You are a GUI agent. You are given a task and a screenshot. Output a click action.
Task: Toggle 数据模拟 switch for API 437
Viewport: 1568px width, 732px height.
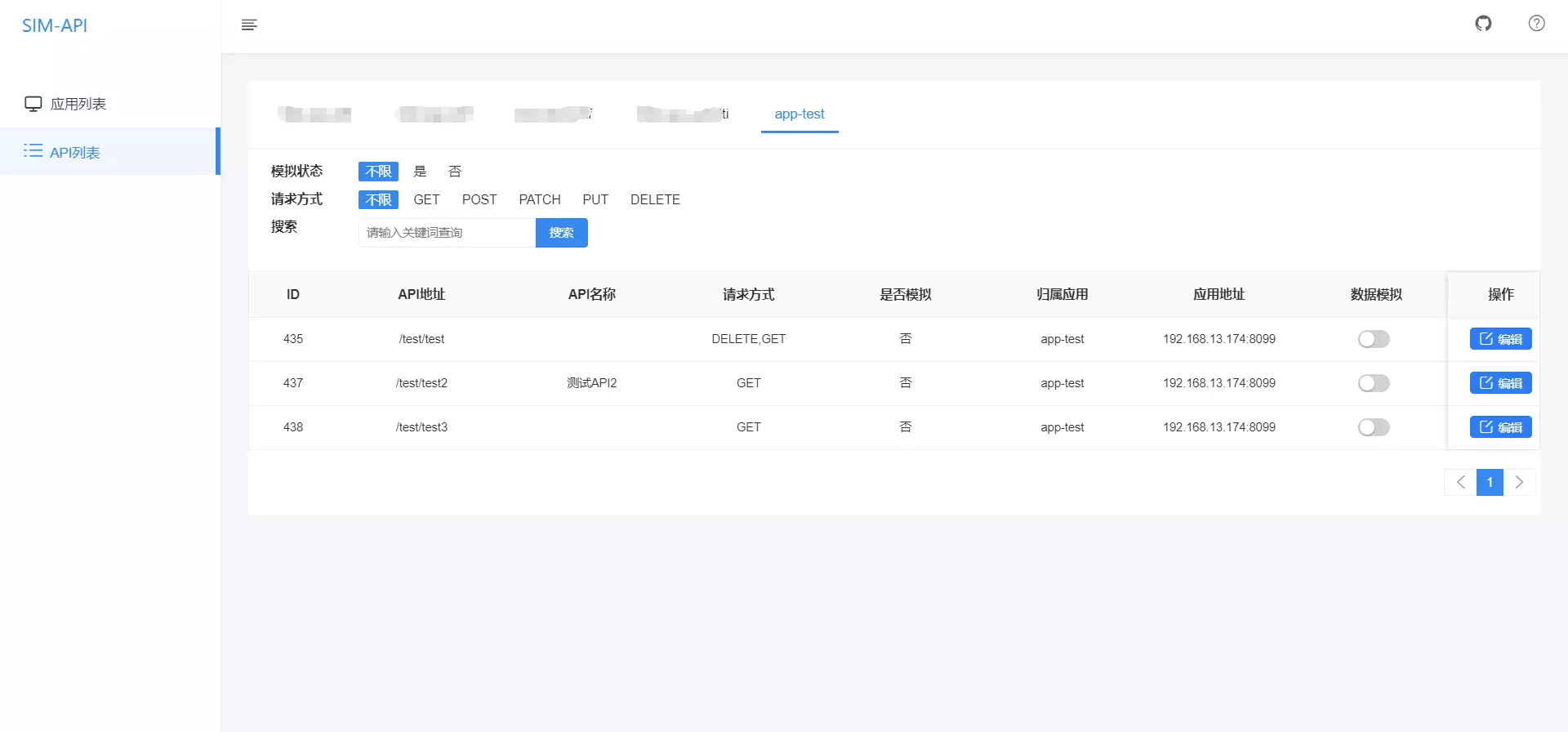point(1374,383)
